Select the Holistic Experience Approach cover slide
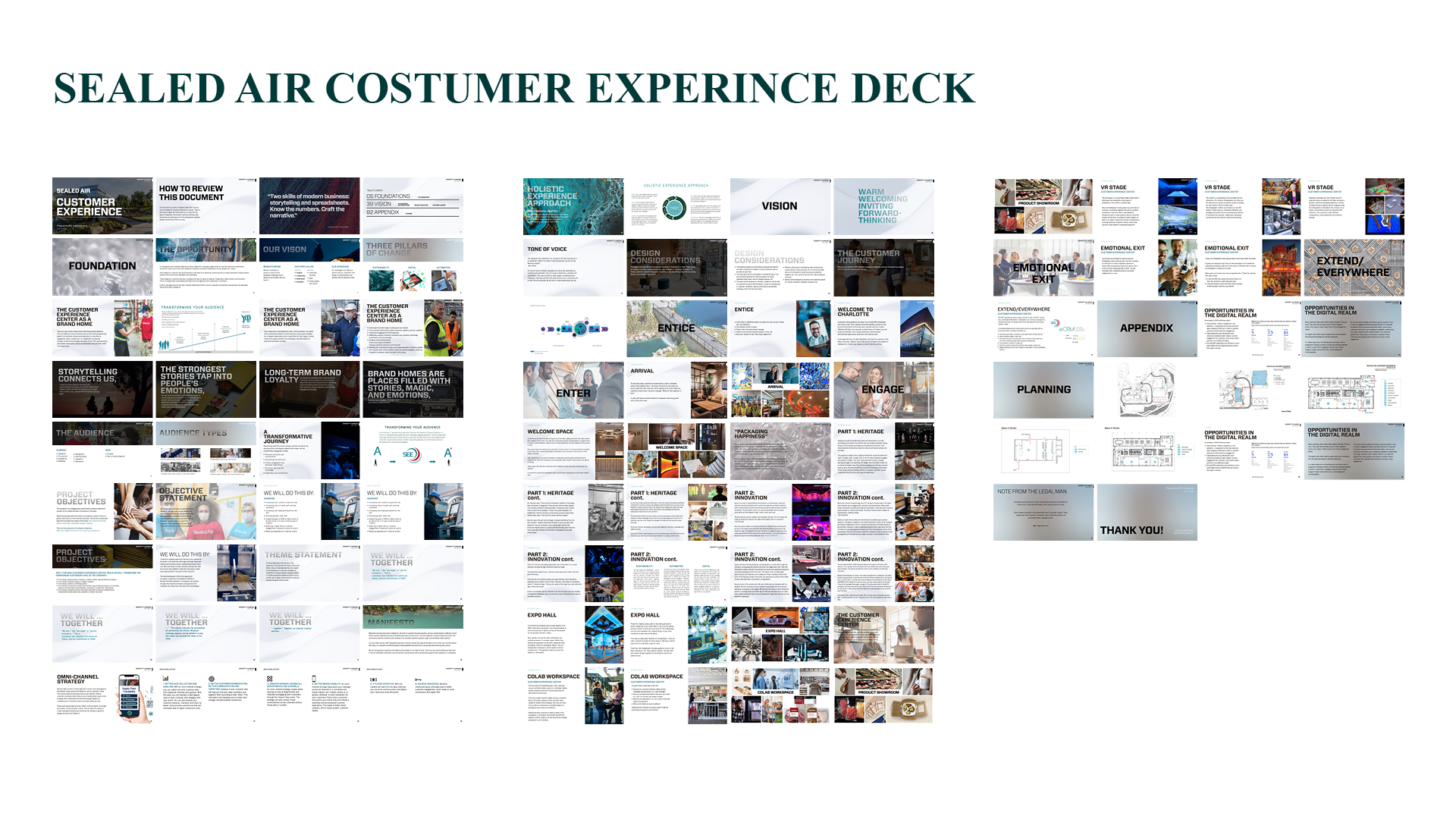1456x819 pixels. coord(573,206)
